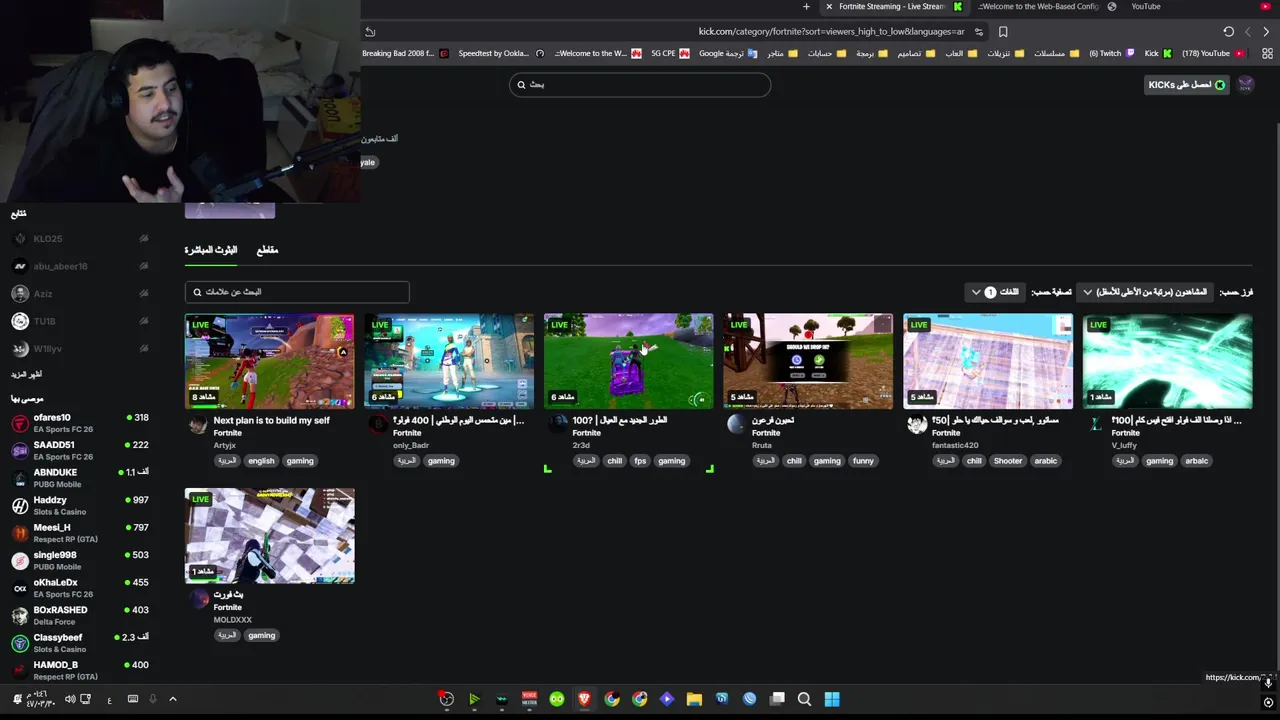
Task: Click the get KICKs button
Action: (1186, 85)
